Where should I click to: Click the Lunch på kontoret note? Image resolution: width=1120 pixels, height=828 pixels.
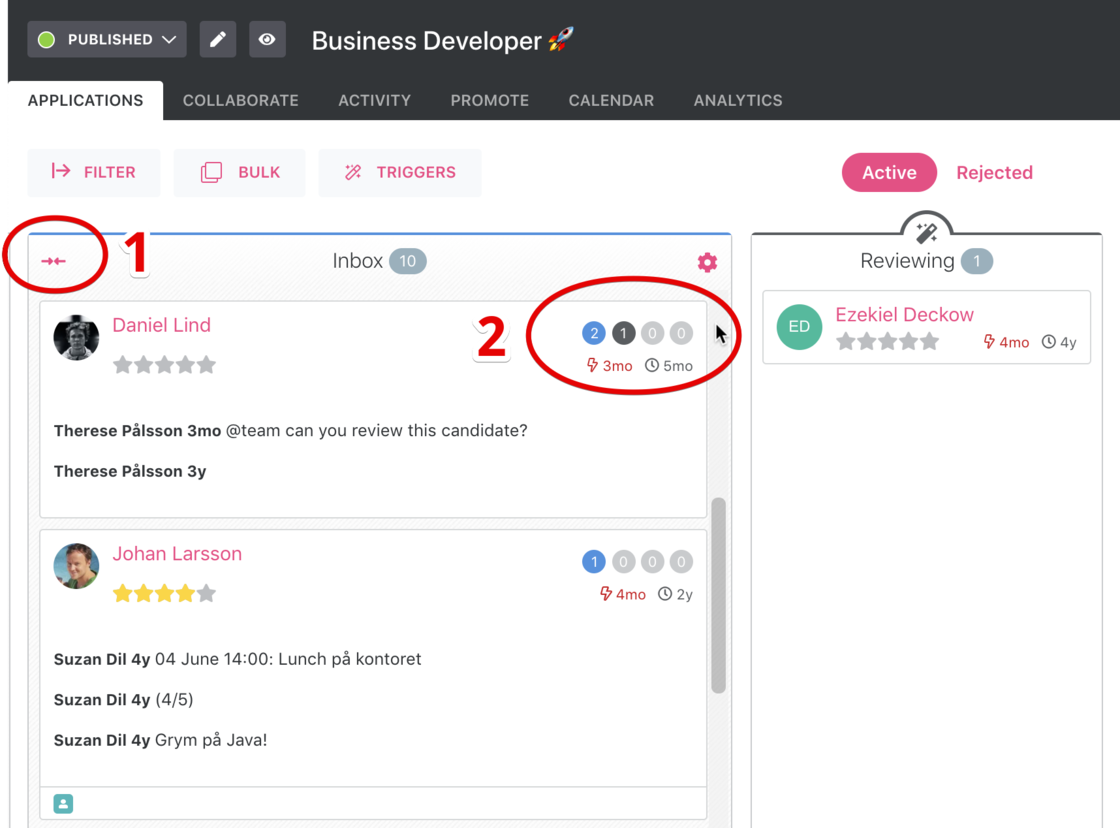point(238,659)
